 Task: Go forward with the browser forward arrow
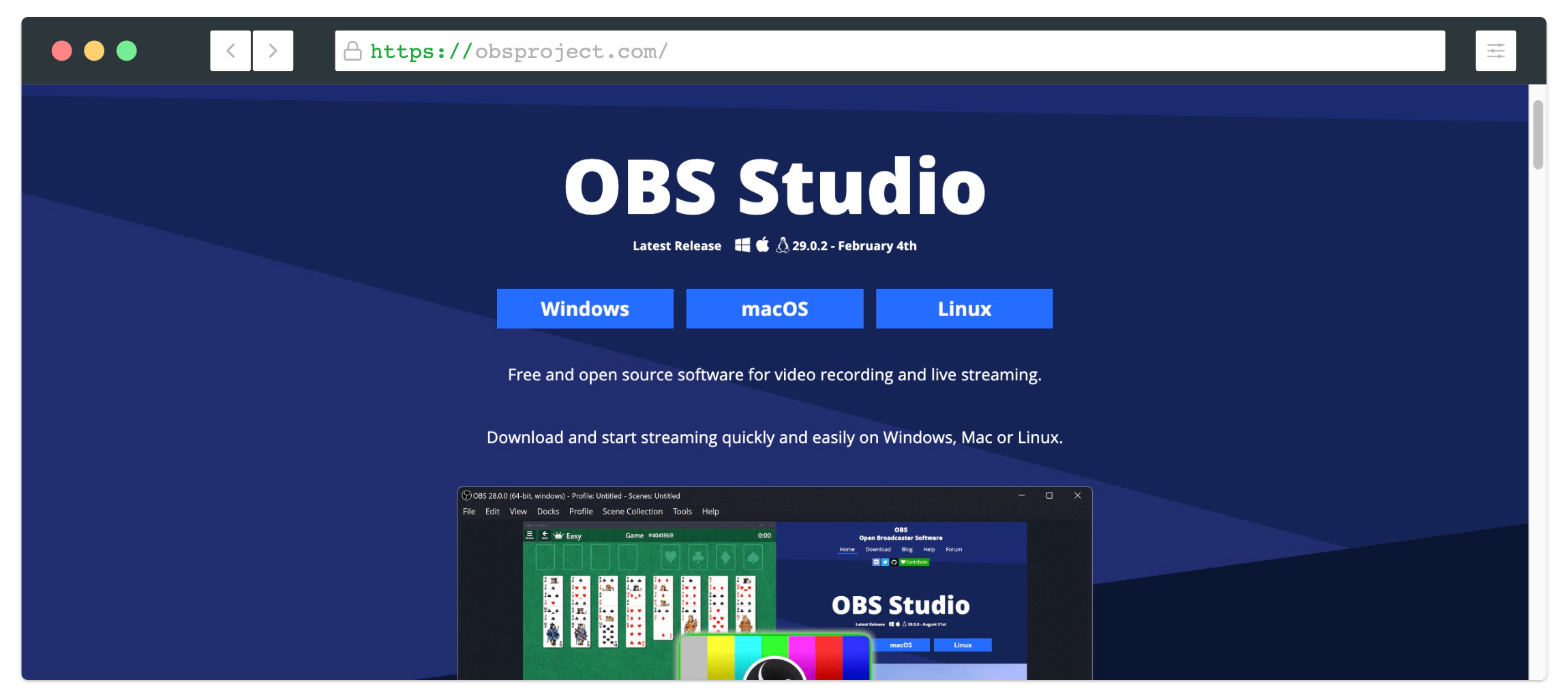coord(273,50)
